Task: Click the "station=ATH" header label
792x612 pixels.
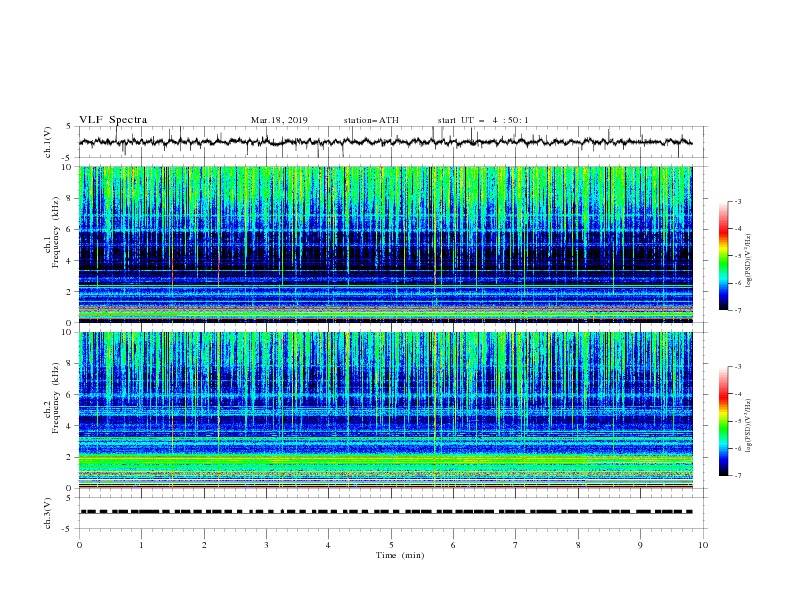Action: click(371, 120)
